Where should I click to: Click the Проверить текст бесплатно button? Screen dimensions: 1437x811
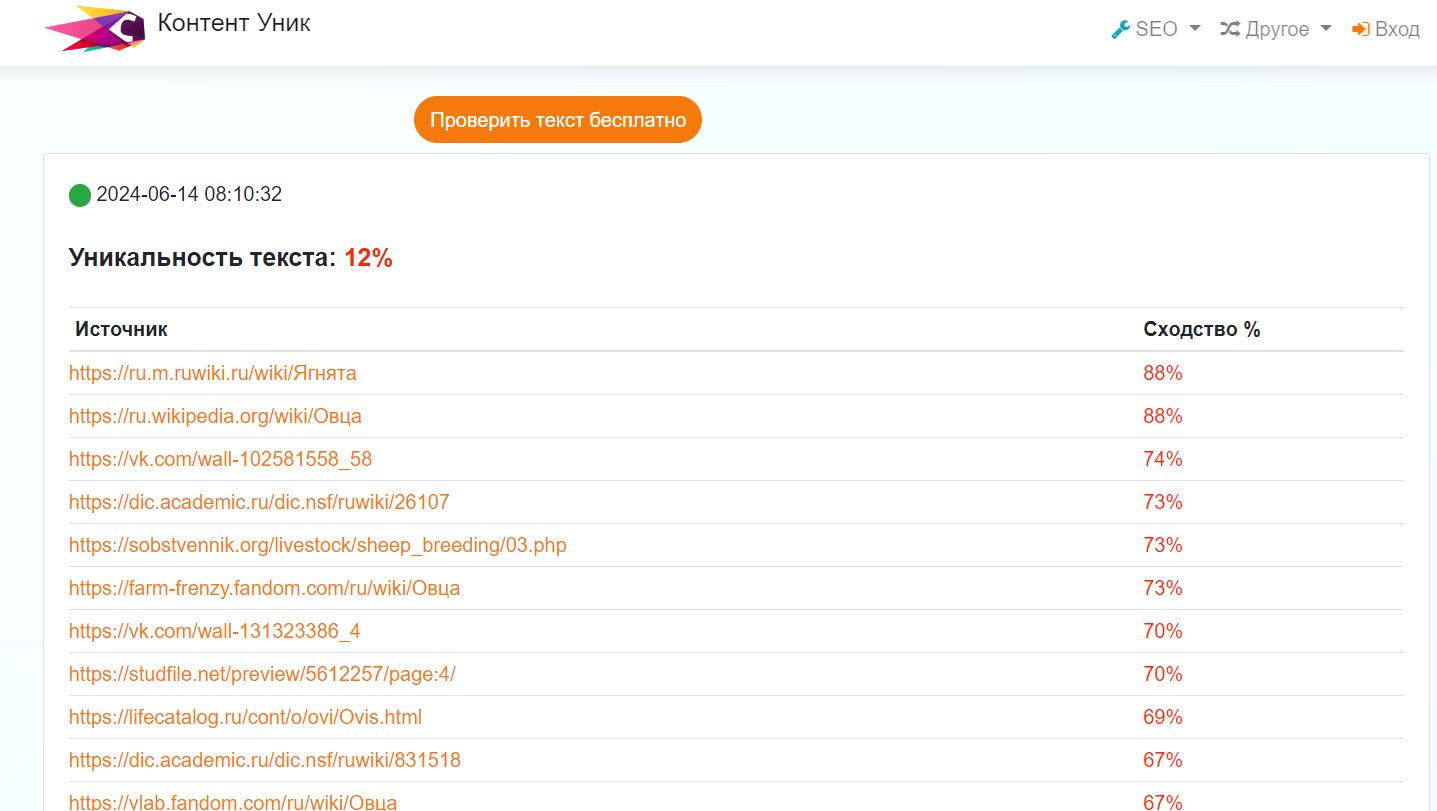coord(558,120)
